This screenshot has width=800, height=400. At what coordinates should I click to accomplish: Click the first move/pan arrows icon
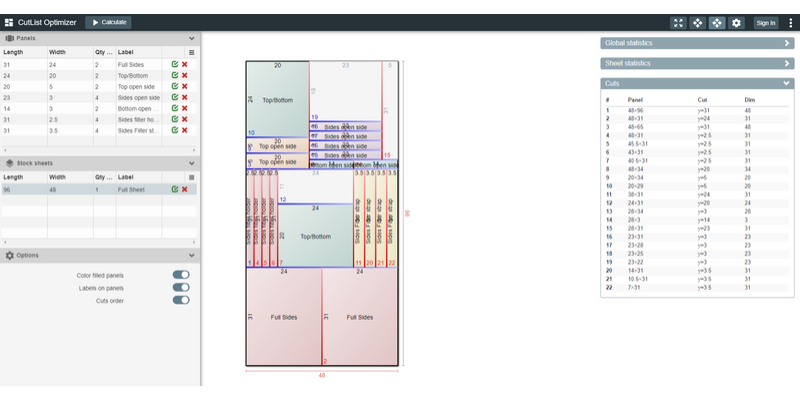coord(697,23)
